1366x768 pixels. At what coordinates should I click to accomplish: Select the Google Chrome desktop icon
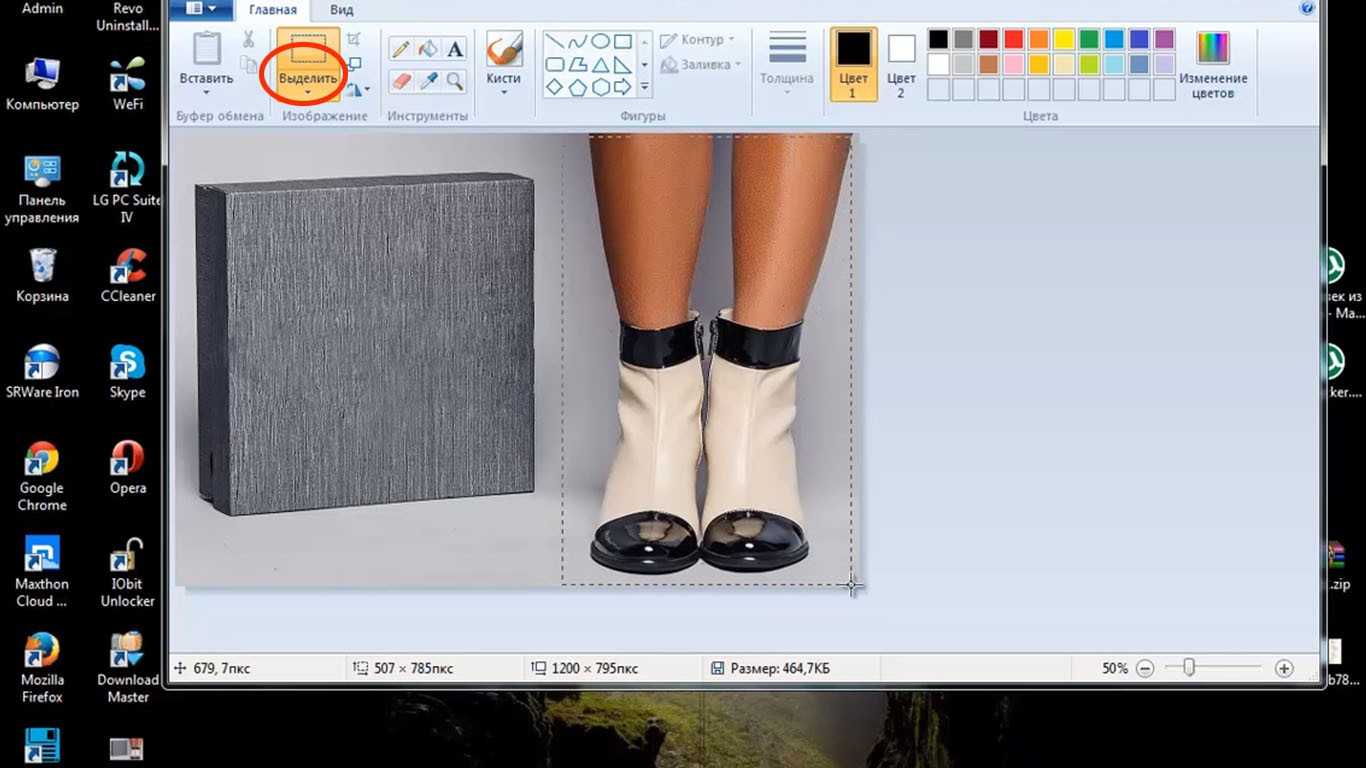coord(42,477)
